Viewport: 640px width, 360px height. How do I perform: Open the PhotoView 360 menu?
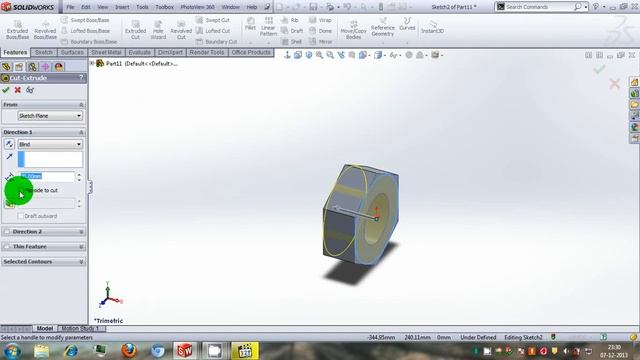click(197, 7)
